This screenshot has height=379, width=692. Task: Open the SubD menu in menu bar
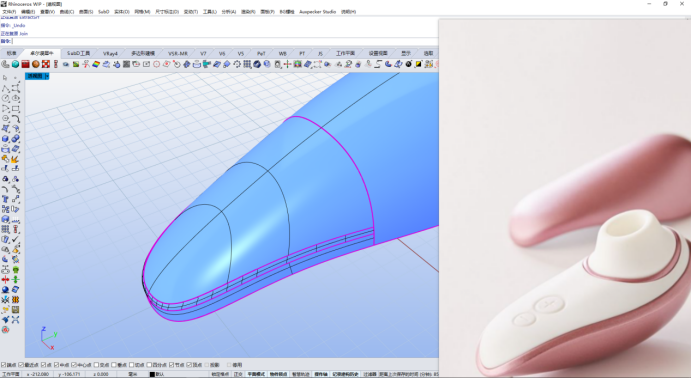coord(103,12)
